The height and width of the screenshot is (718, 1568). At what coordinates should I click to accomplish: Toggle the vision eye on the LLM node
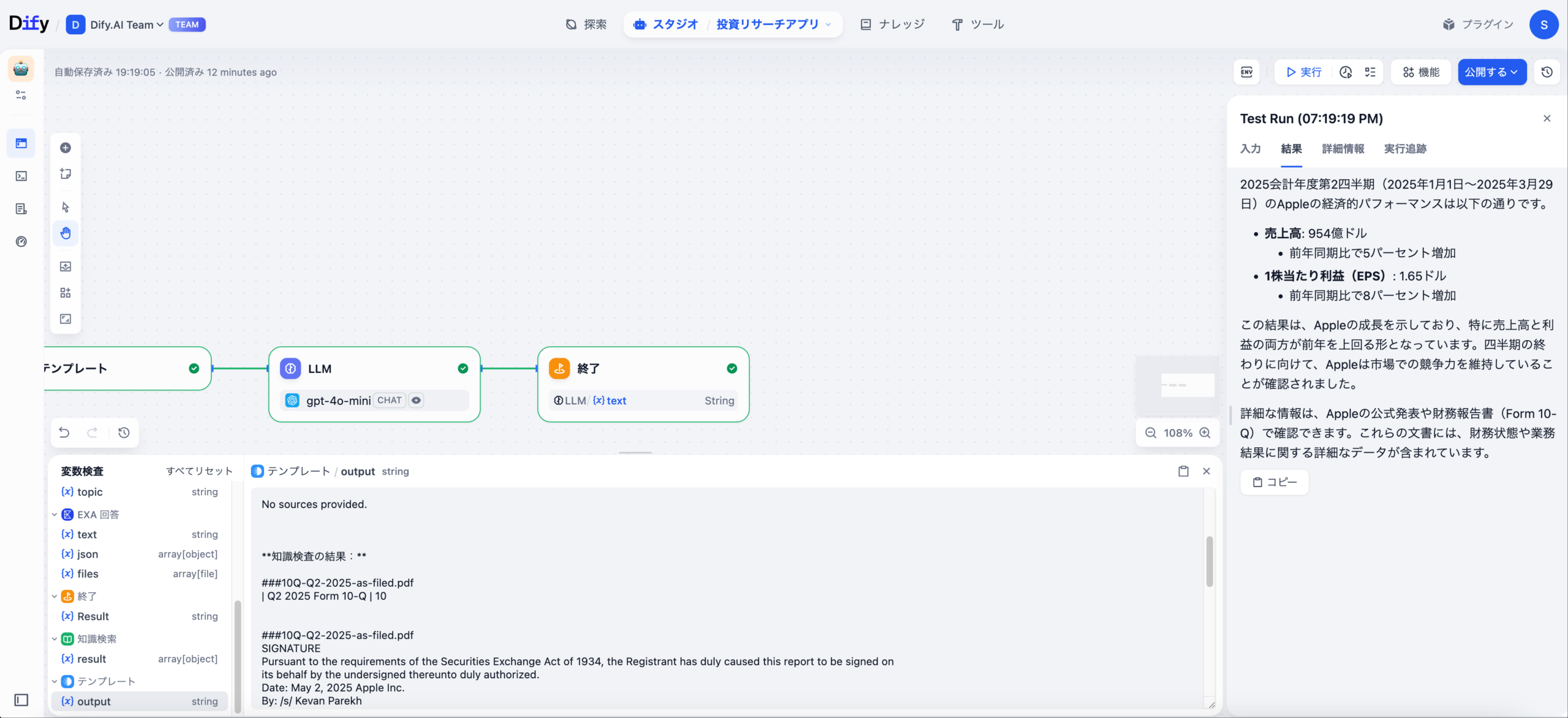coord(417,400)
